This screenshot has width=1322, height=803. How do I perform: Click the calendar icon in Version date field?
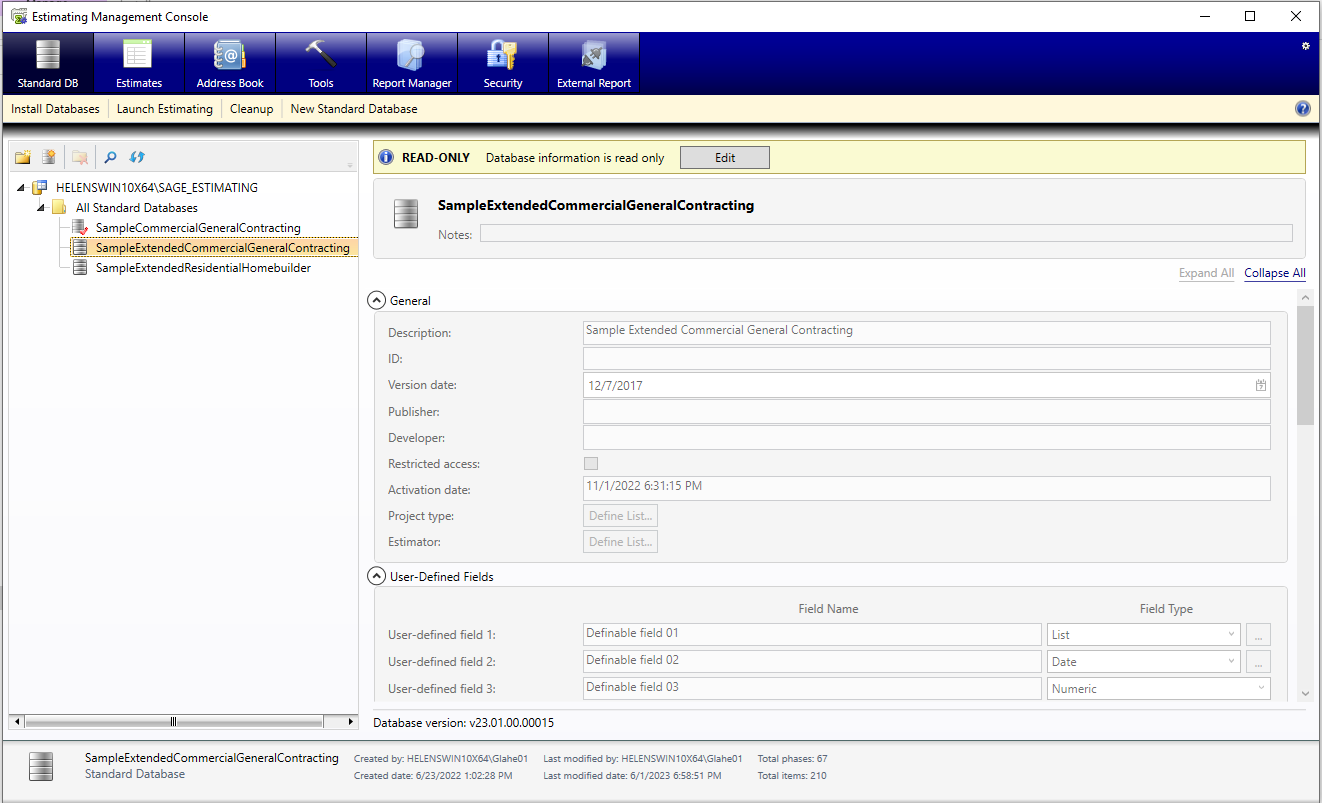click(x=1261, y=385)
